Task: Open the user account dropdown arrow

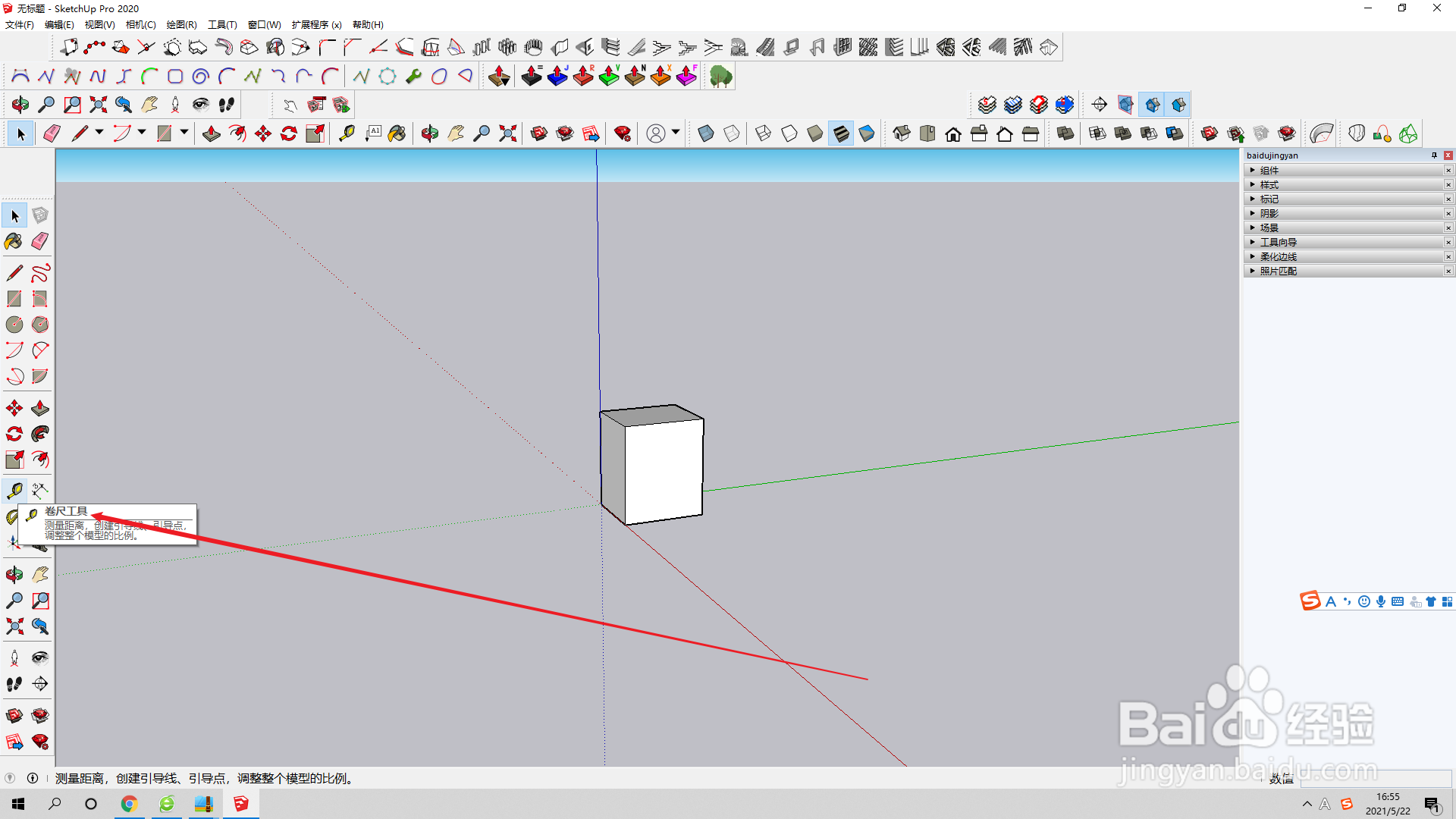Action: click(676, 133)
